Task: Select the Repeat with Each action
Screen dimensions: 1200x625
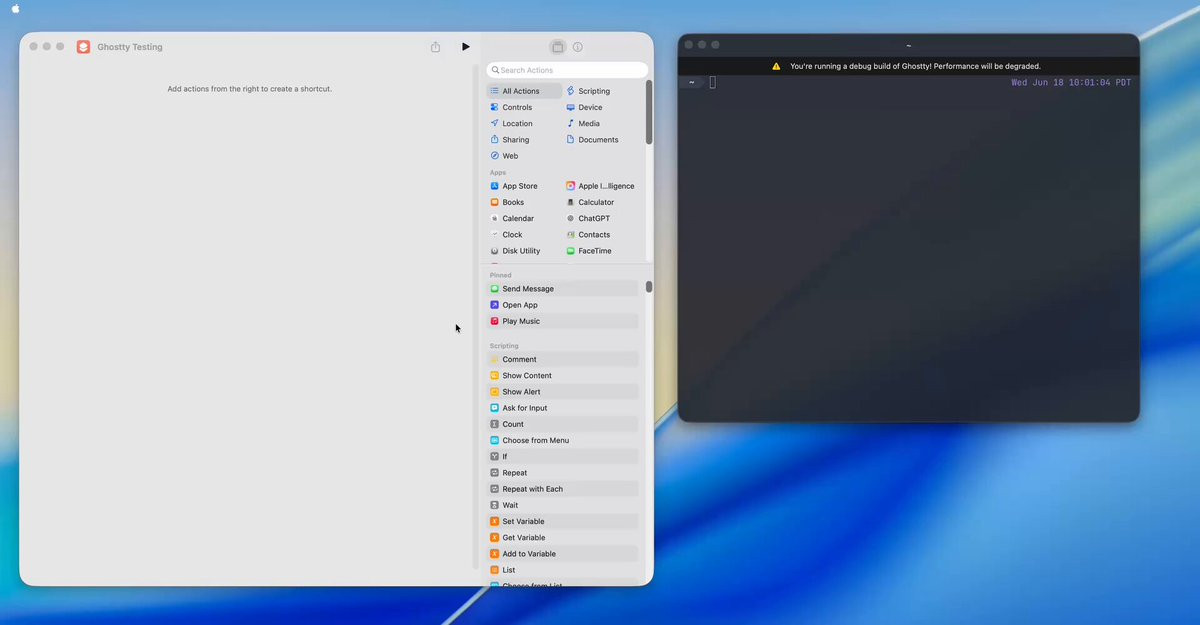Action: 562,489
